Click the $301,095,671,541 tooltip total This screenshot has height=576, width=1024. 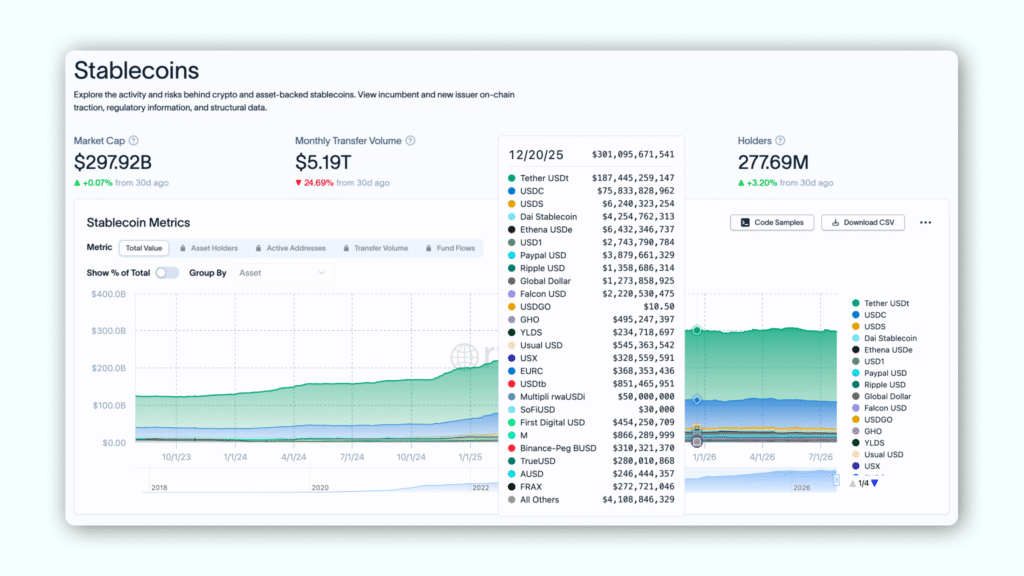point(633,155)
